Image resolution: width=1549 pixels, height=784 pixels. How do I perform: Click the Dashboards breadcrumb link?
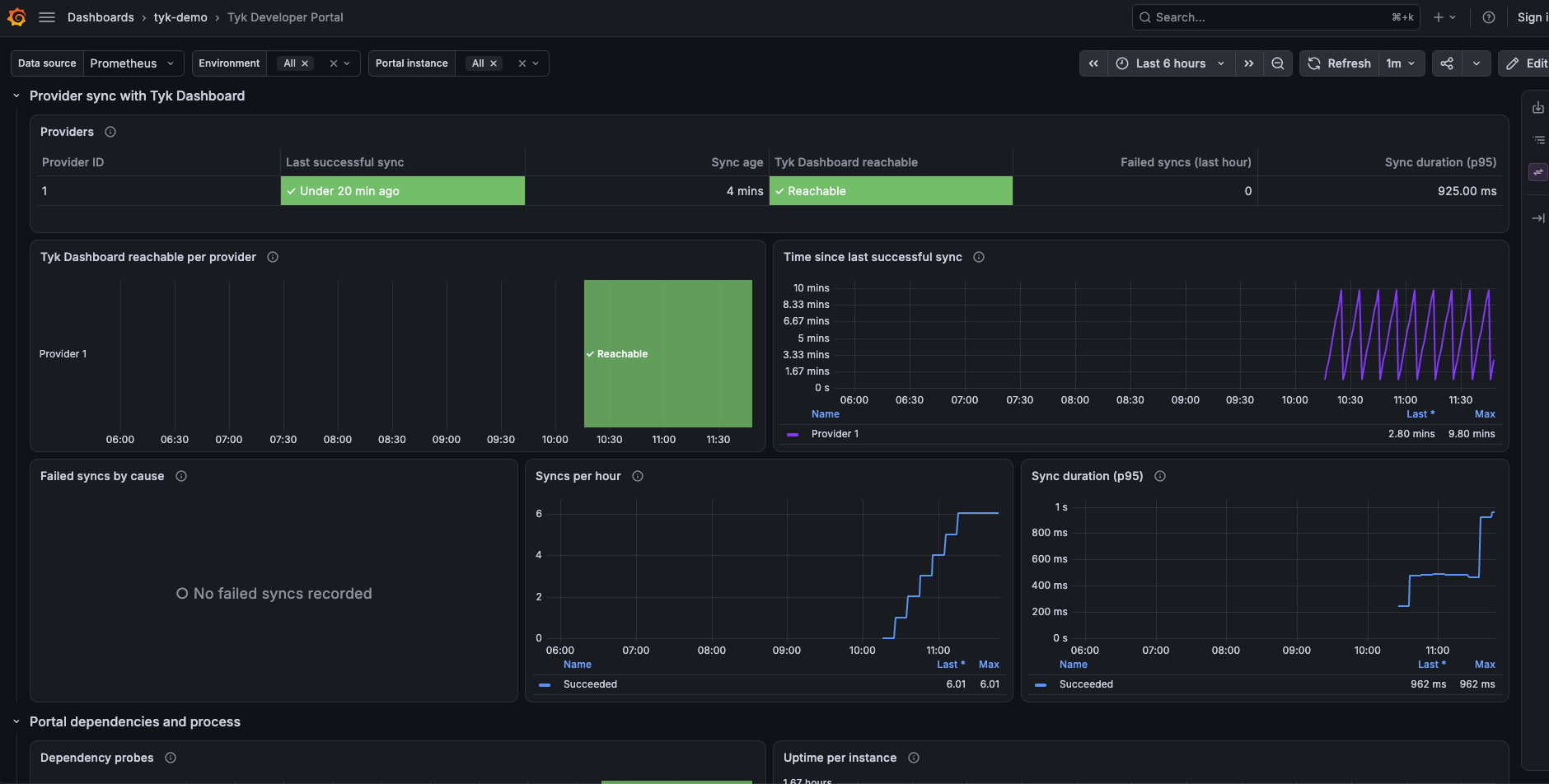point(101,17)
